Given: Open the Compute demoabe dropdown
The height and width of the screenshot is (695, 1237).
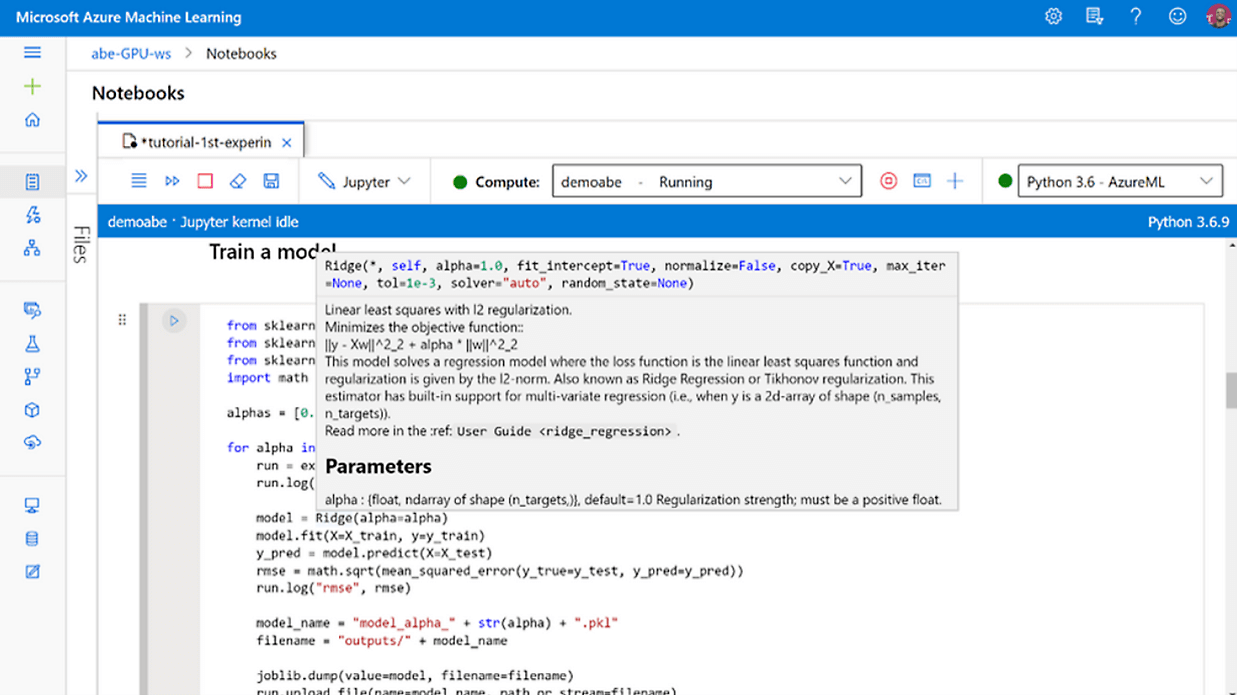Looking at the screenshot, I should (706, 182).
